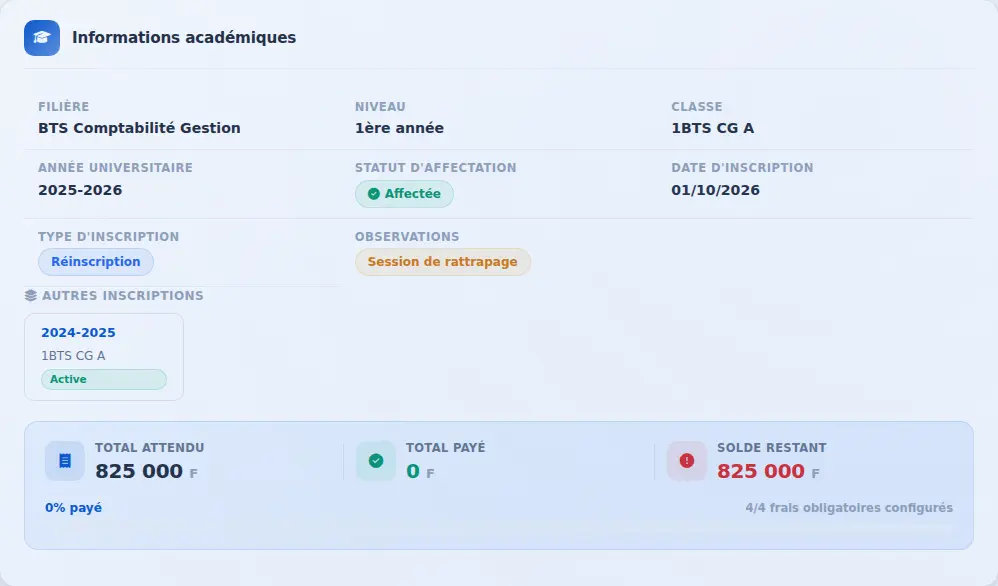
Task: Click the Type d'inscription label
Action: click(108, 237)
